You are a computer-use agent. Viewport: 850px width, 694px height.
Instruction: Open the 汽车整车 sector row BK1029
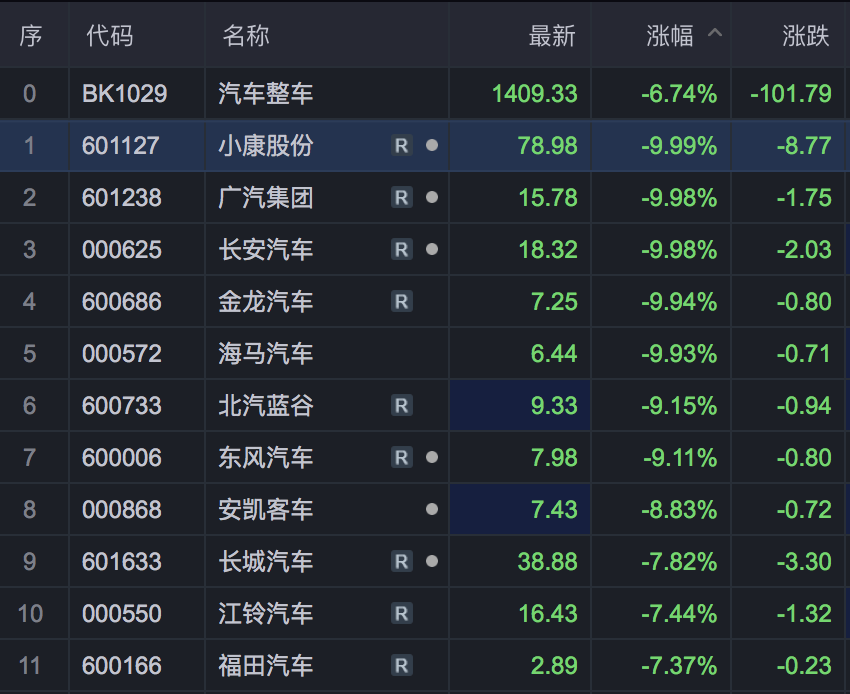[425, 93]
